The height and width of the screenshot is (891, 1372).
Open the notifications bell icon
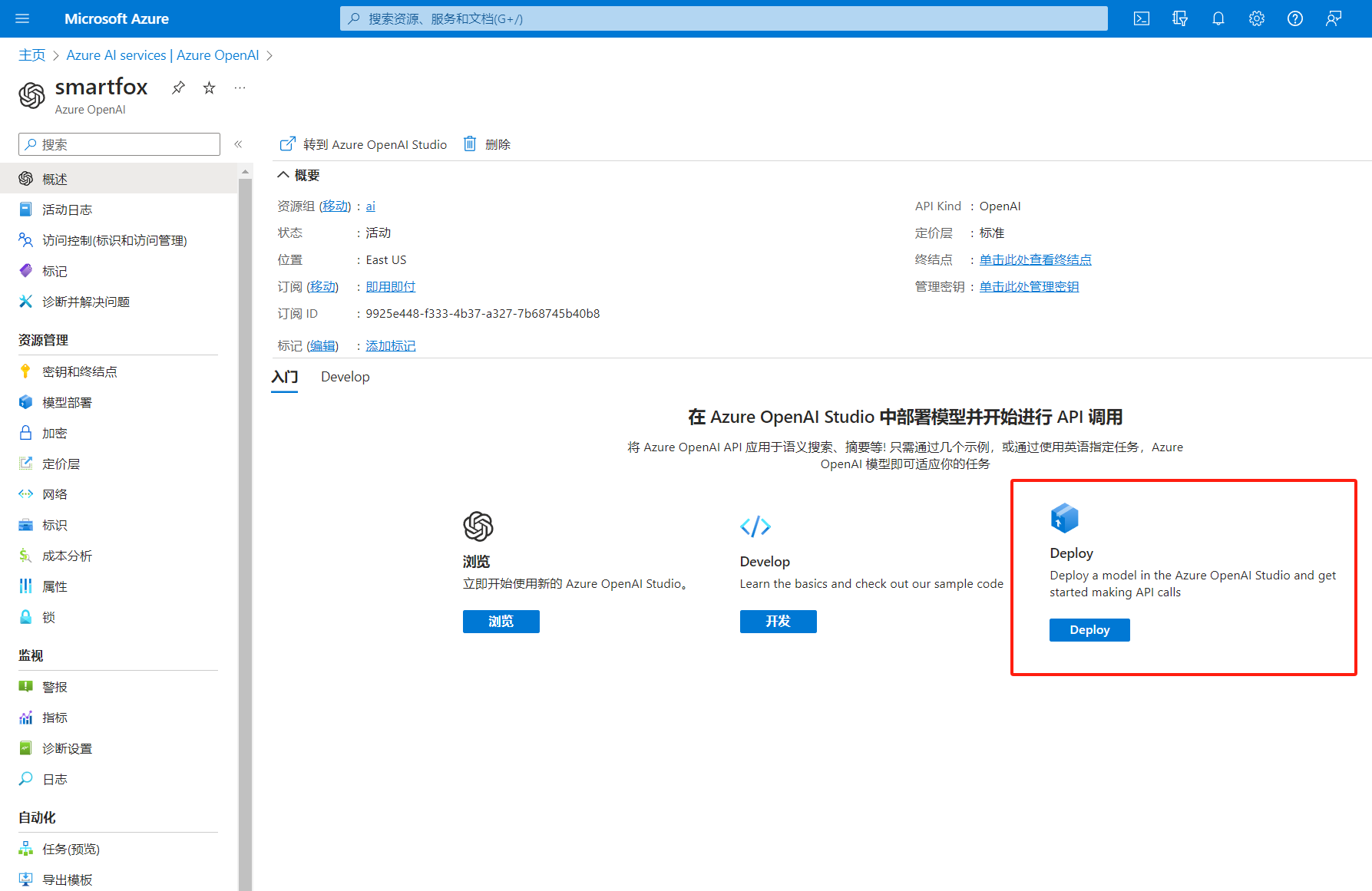1218,18
